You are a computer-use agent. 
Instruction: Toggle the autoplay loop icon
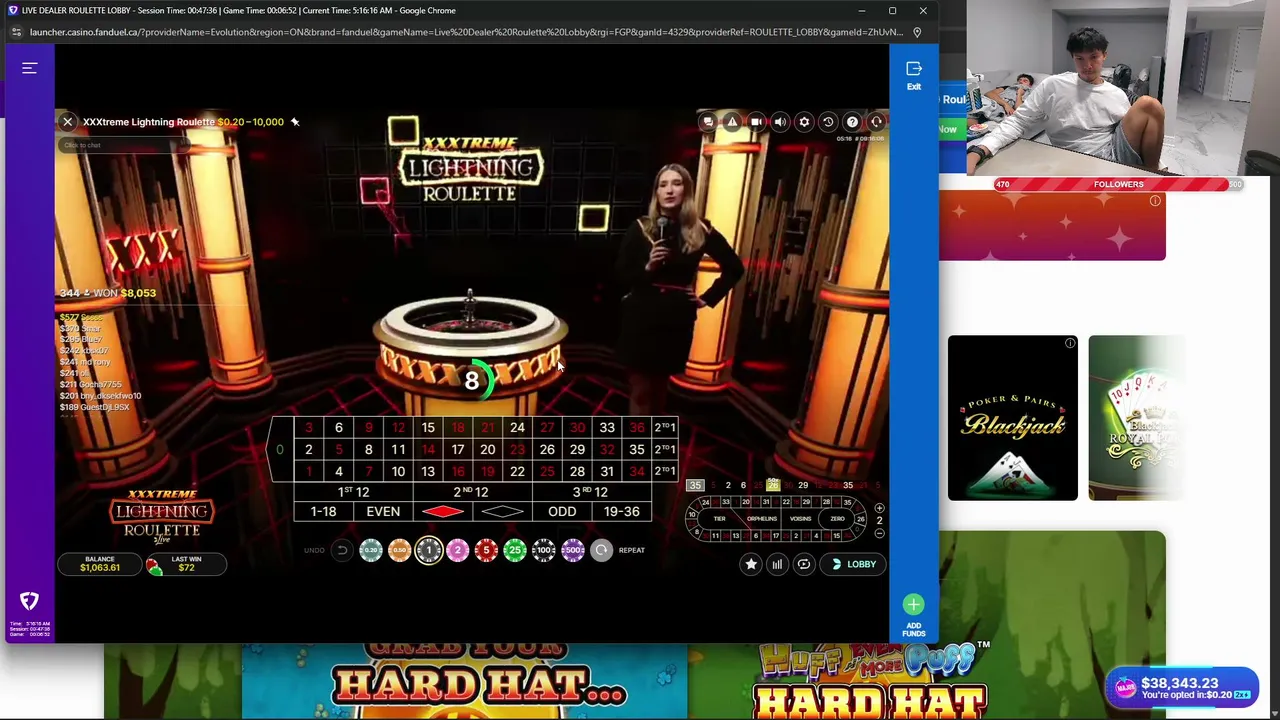(803, 564)
